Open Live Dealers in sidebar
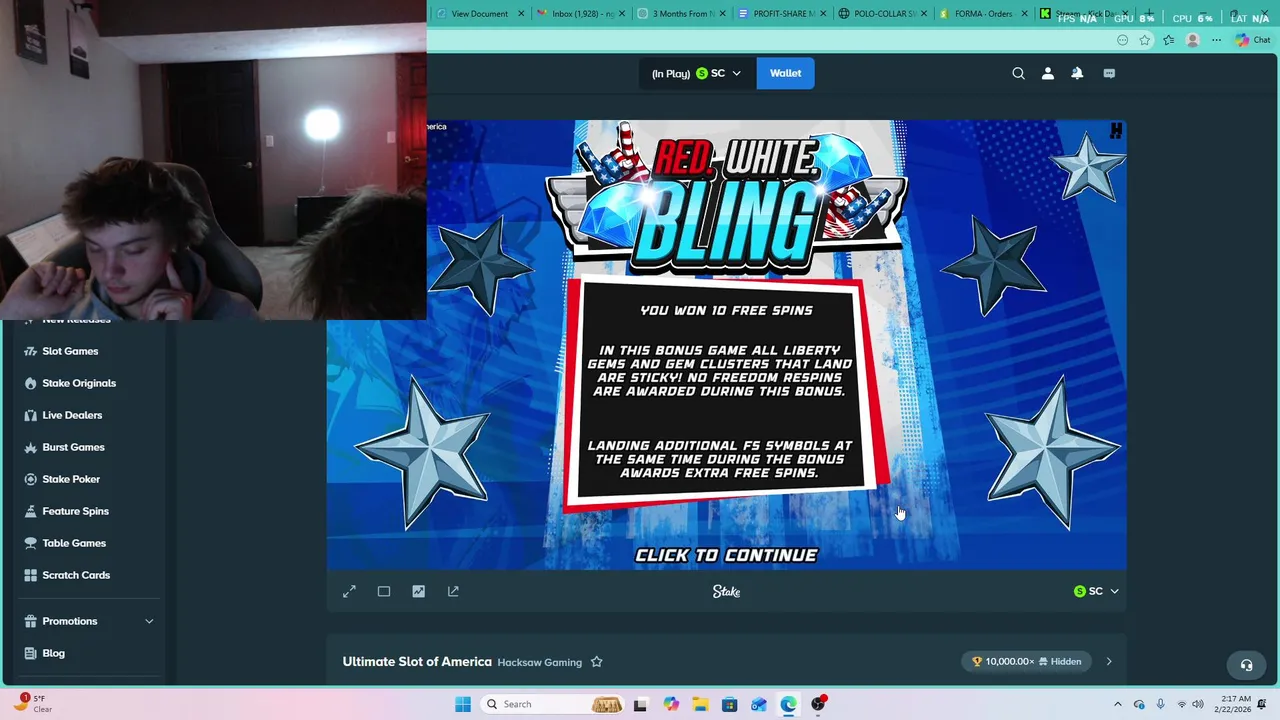Viewport: 1280px width, 720px height. pos(72,415)
